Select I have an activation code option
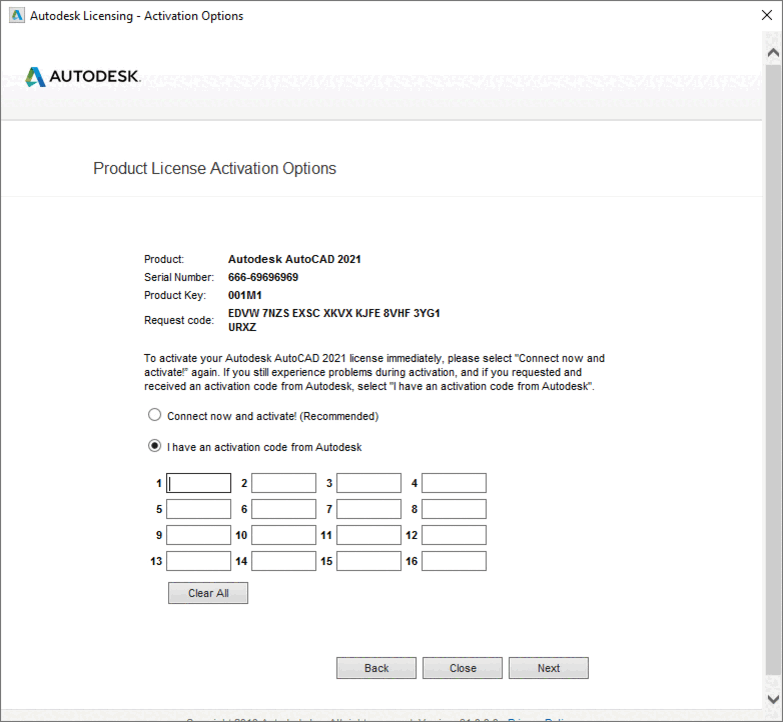783x722 pixels. (x=155, y=445)
